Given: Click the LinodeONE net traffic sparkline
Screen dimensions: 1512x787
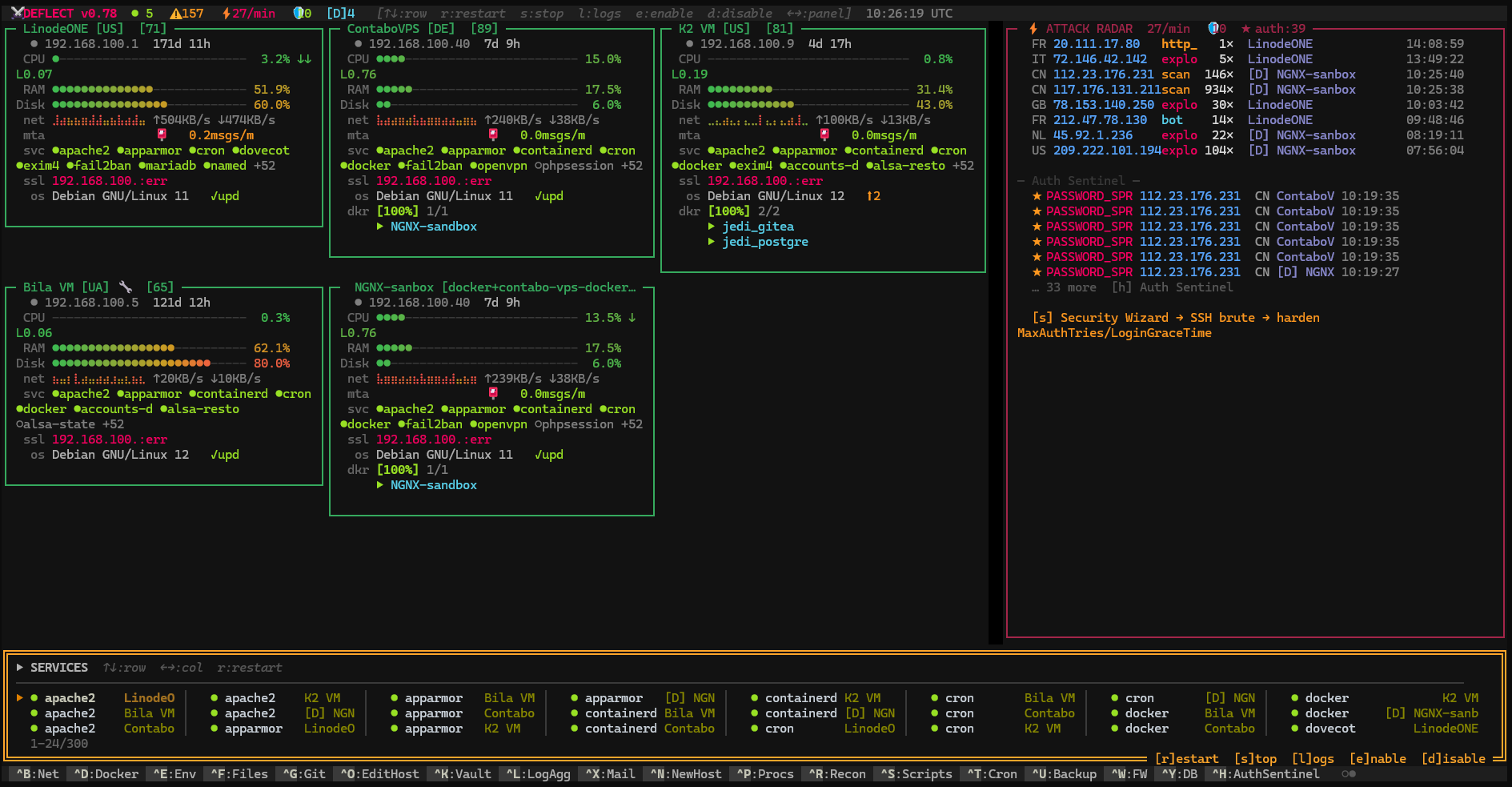Looking at the screenshot, I should pos(99,120).
